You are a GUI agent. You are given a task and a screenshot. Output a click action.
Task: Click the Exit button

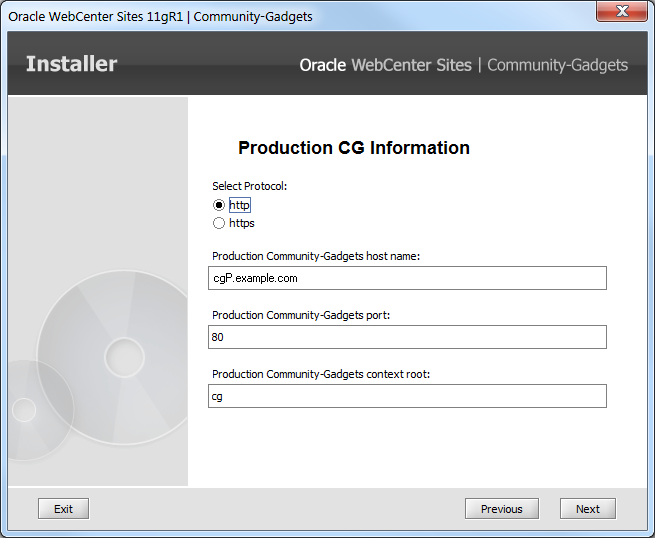coord(63,509)
